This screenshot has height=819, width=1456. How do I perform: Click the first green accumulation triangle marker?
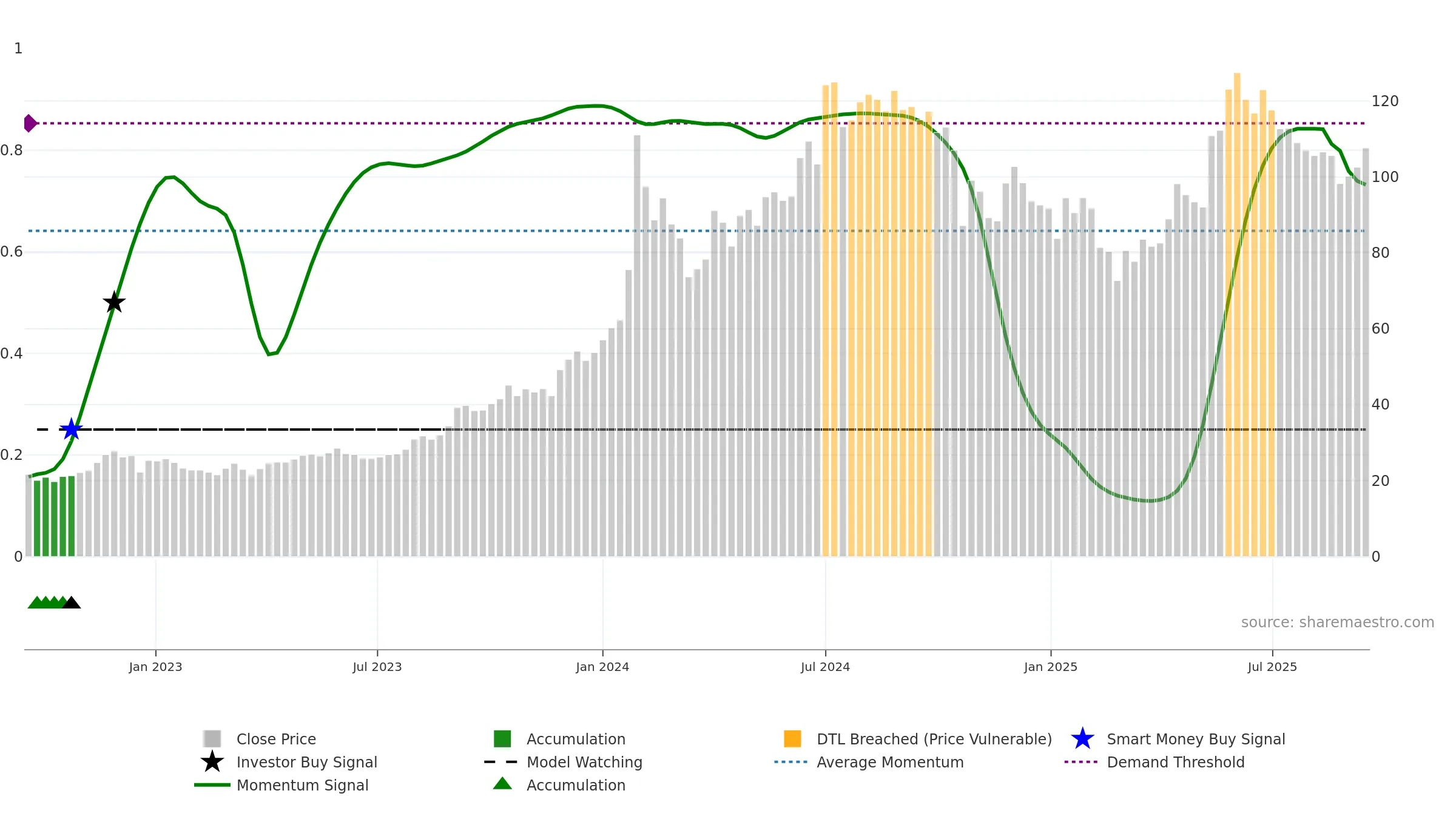coord(36,603)
